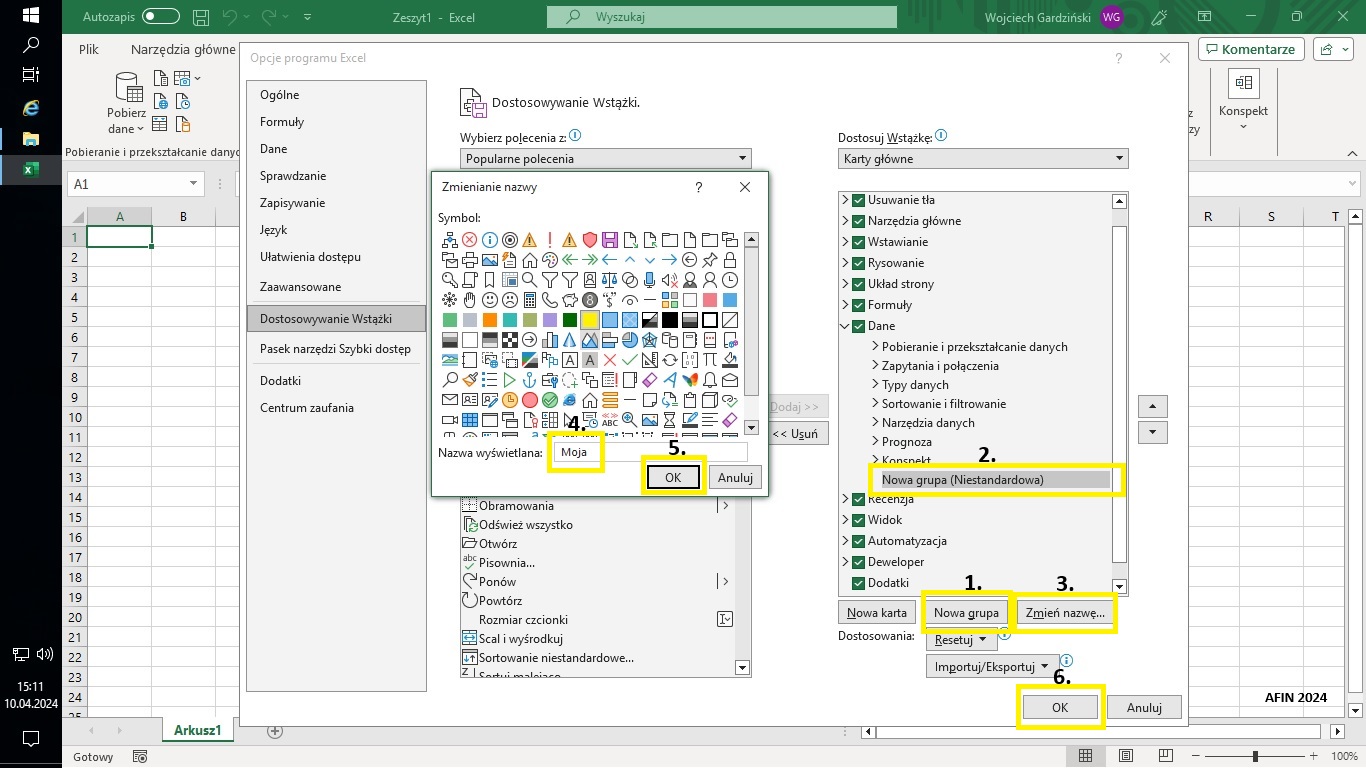Pick the blue info circle symbol
1366x768 pixels.
pos(490,240)
